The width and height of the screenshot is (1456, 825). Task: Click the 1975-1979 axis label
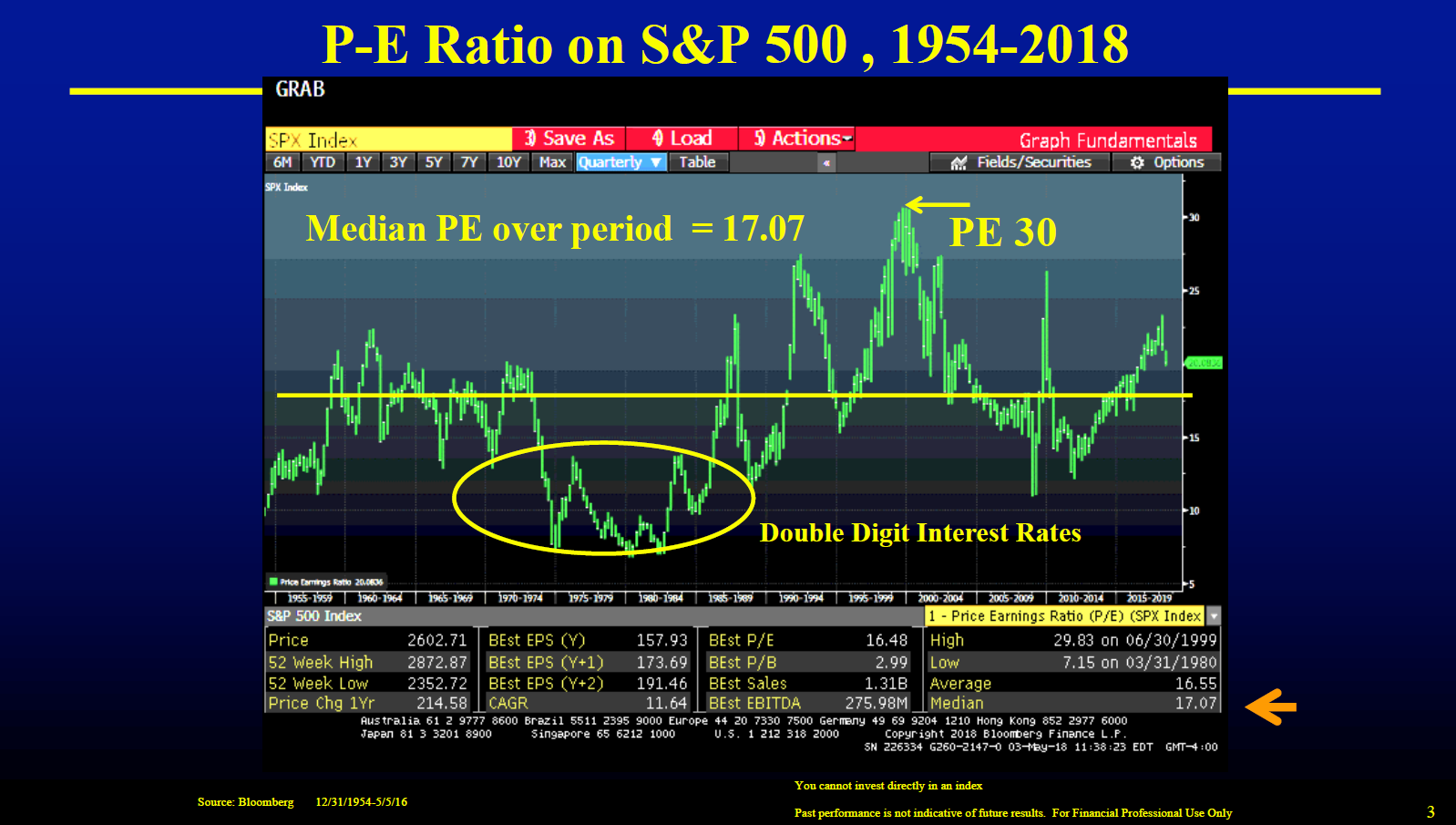(x=591, y=598)
